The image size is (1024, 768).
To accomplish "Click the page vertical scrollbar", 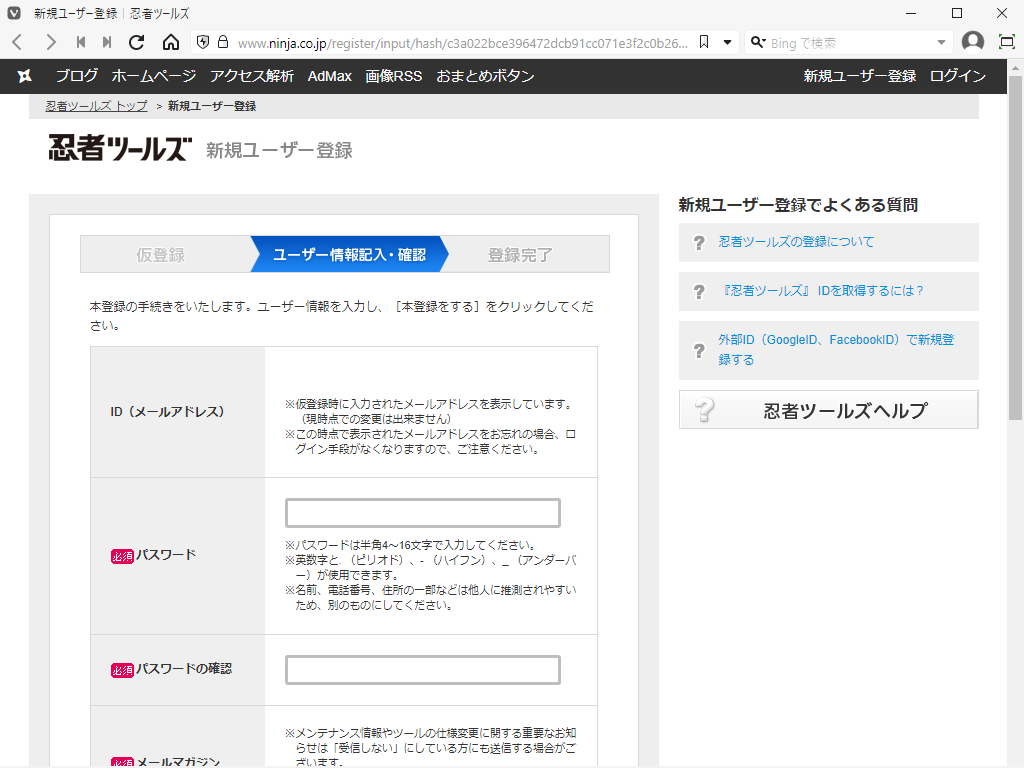I will coord(1016,247).
